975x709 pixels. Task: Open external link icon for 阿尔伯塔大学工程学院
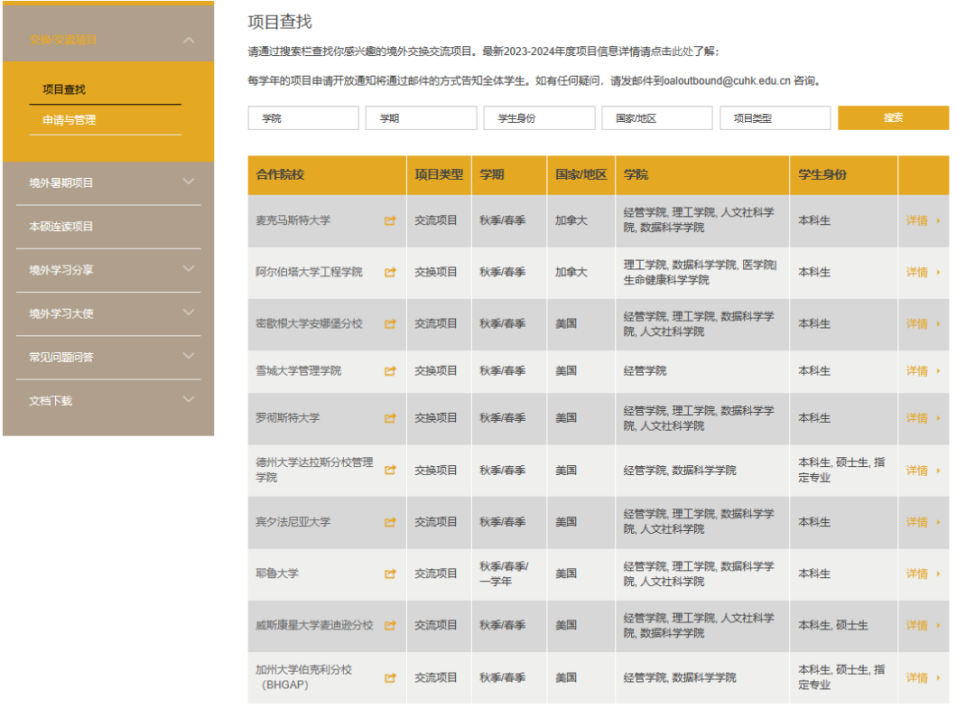click(390, 272)
